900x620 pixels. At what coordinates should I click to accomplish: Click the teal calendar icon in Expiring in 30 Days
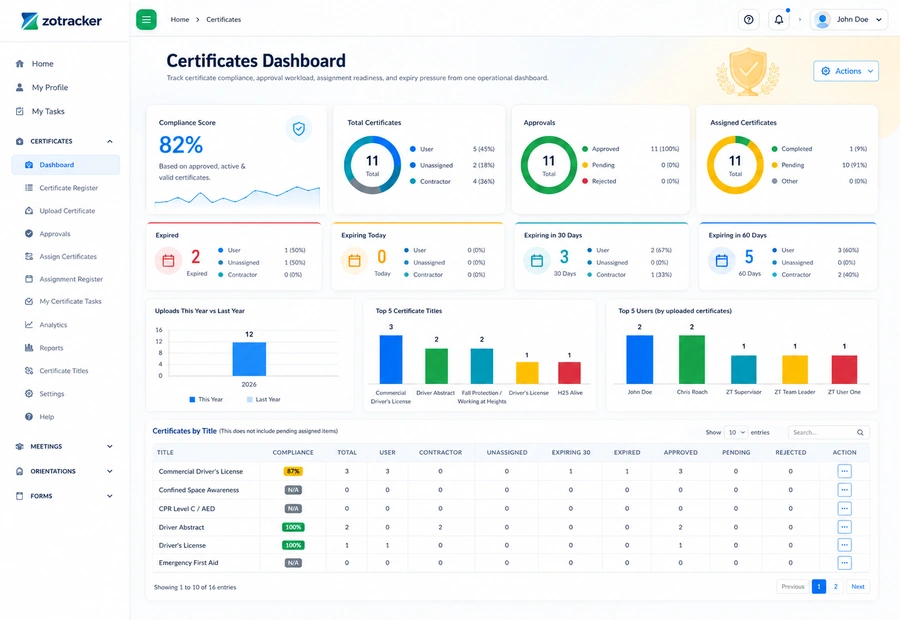(537, 261)
